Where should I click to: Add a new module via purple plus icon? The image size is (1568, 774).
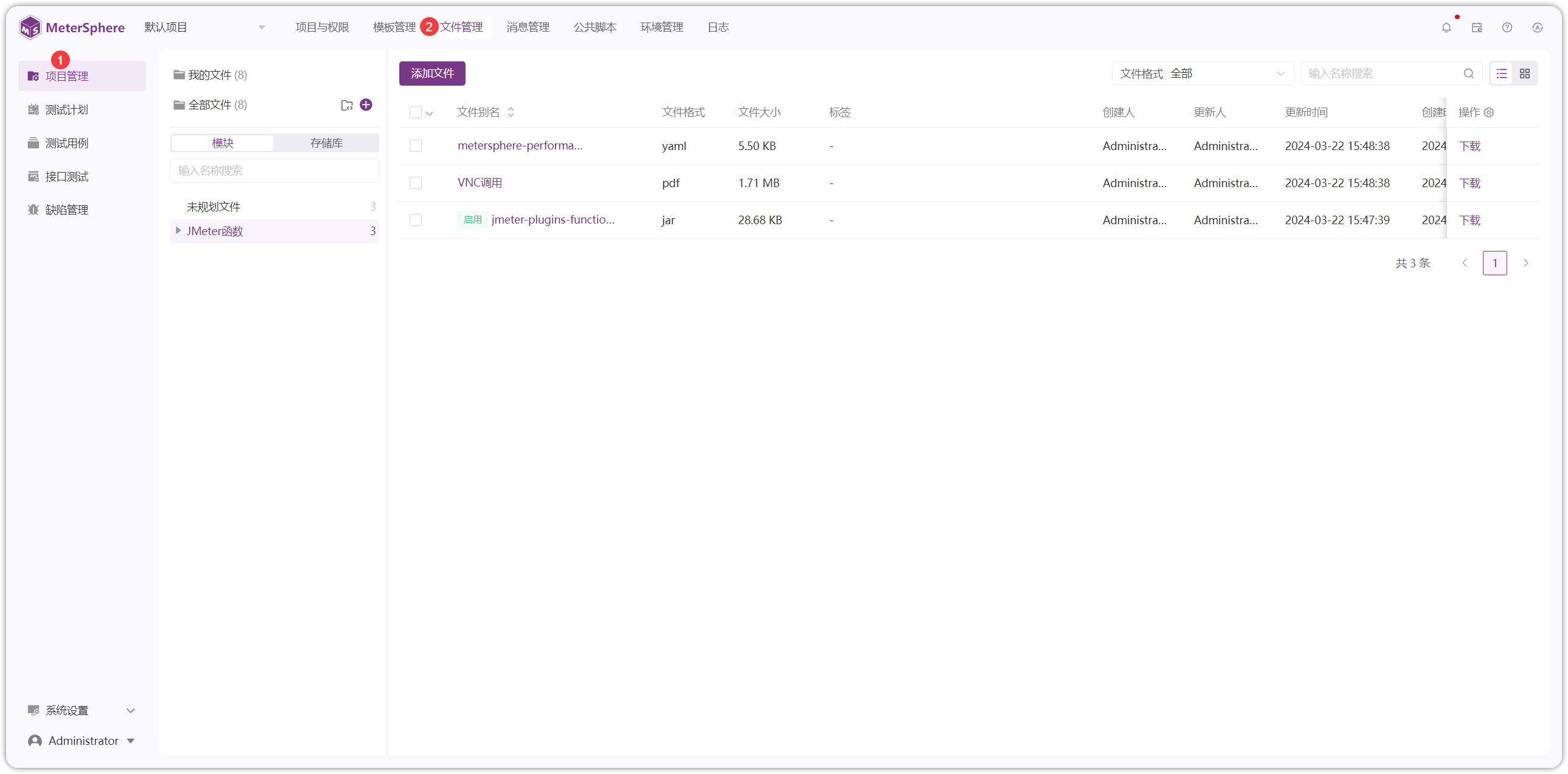(366, 104)
